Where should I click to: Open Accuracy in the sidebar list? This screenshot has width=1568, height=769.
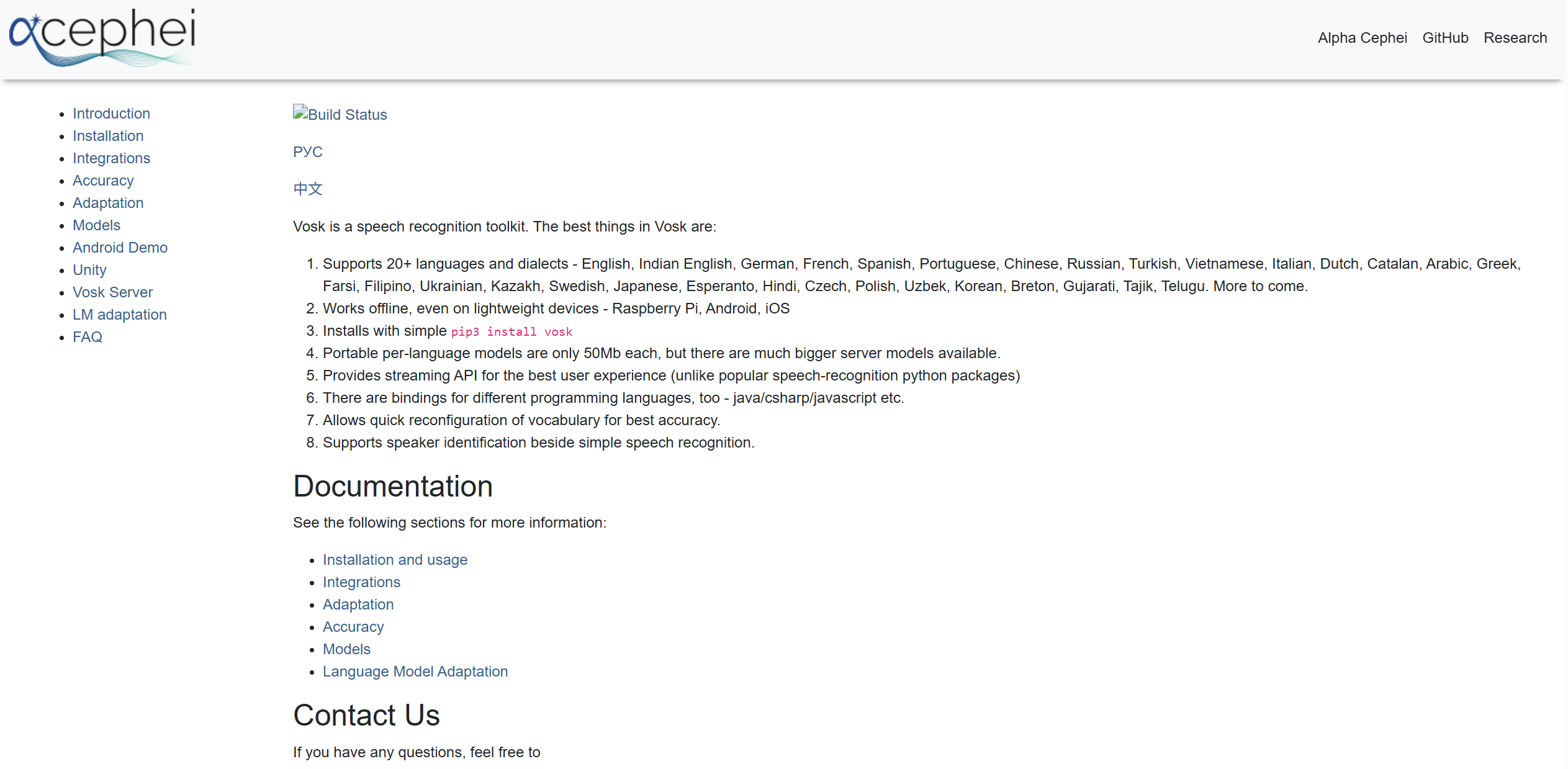pos(103,181)
